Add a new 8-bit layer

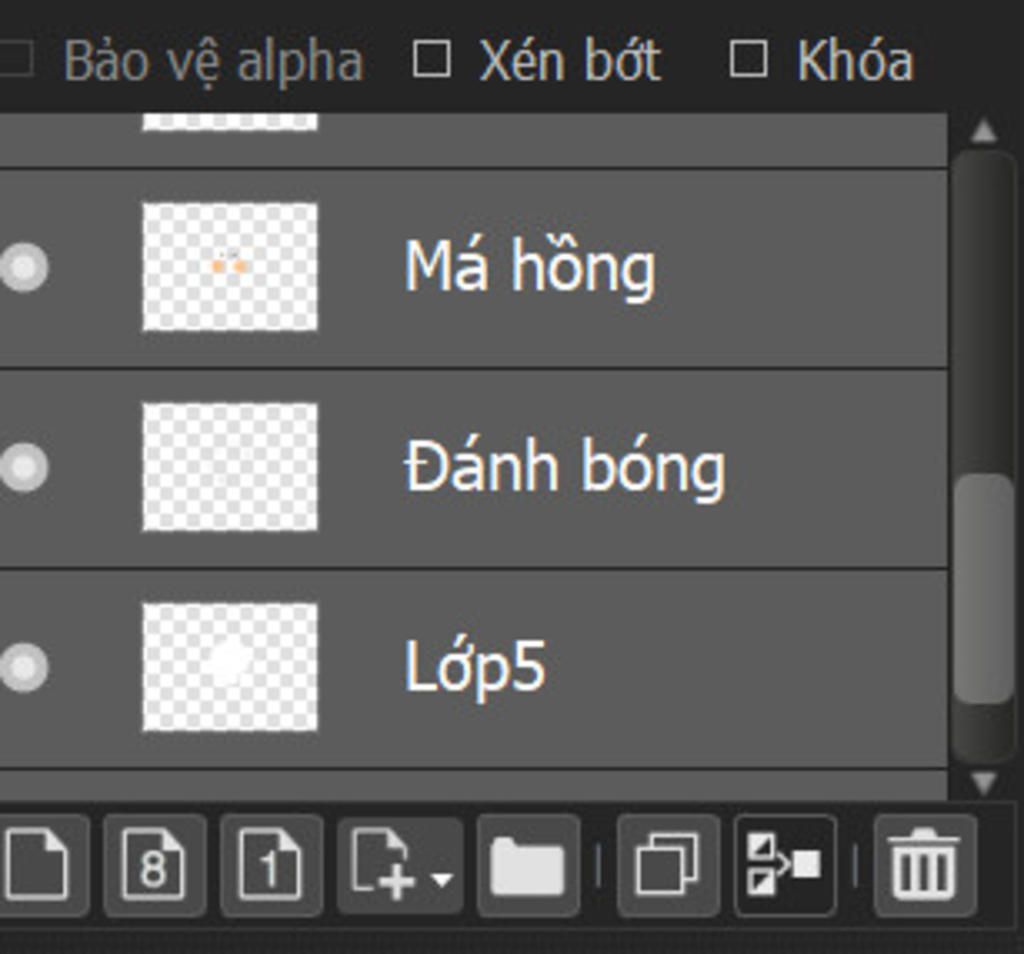154,865
